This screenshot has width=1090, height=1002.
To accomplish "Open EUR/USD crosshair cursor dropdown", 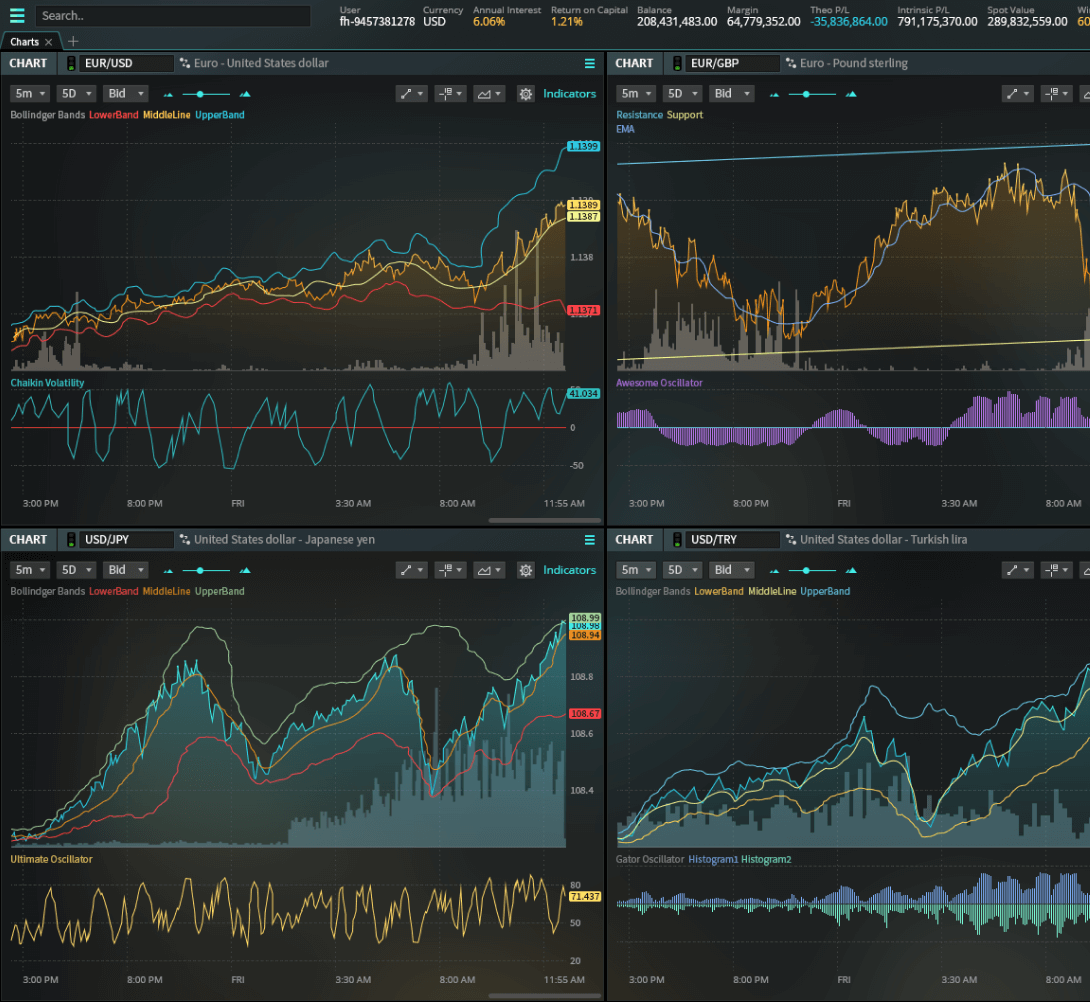I will (x=450, y=93).
